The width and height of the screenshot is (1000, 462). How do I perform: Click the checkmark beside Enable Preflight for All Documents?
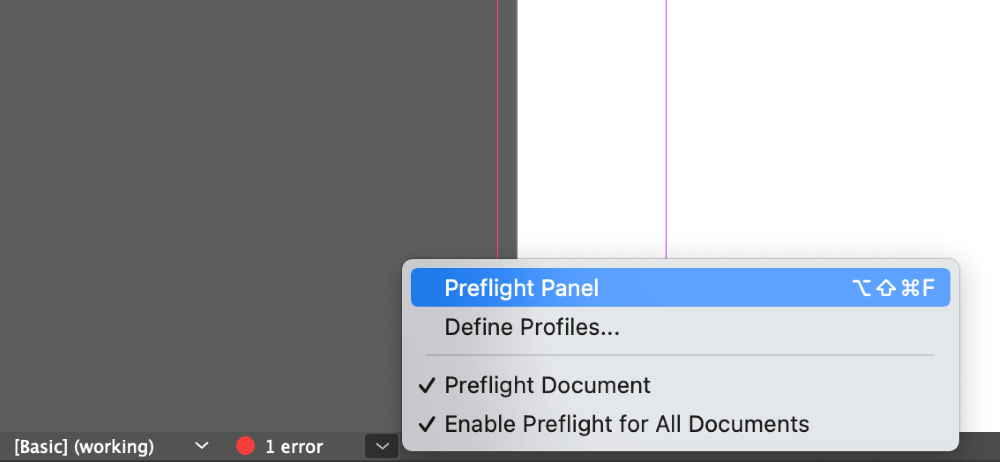(428, 424)
